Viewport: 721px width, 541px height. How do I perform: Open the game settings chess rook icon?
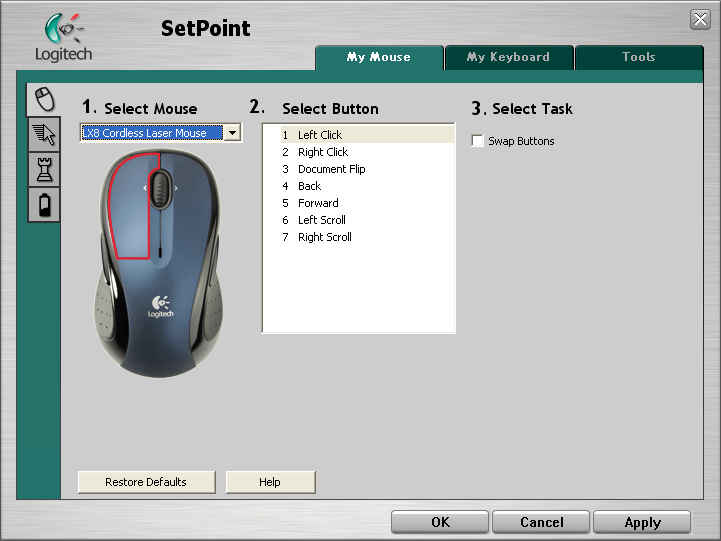coord(44,169)
